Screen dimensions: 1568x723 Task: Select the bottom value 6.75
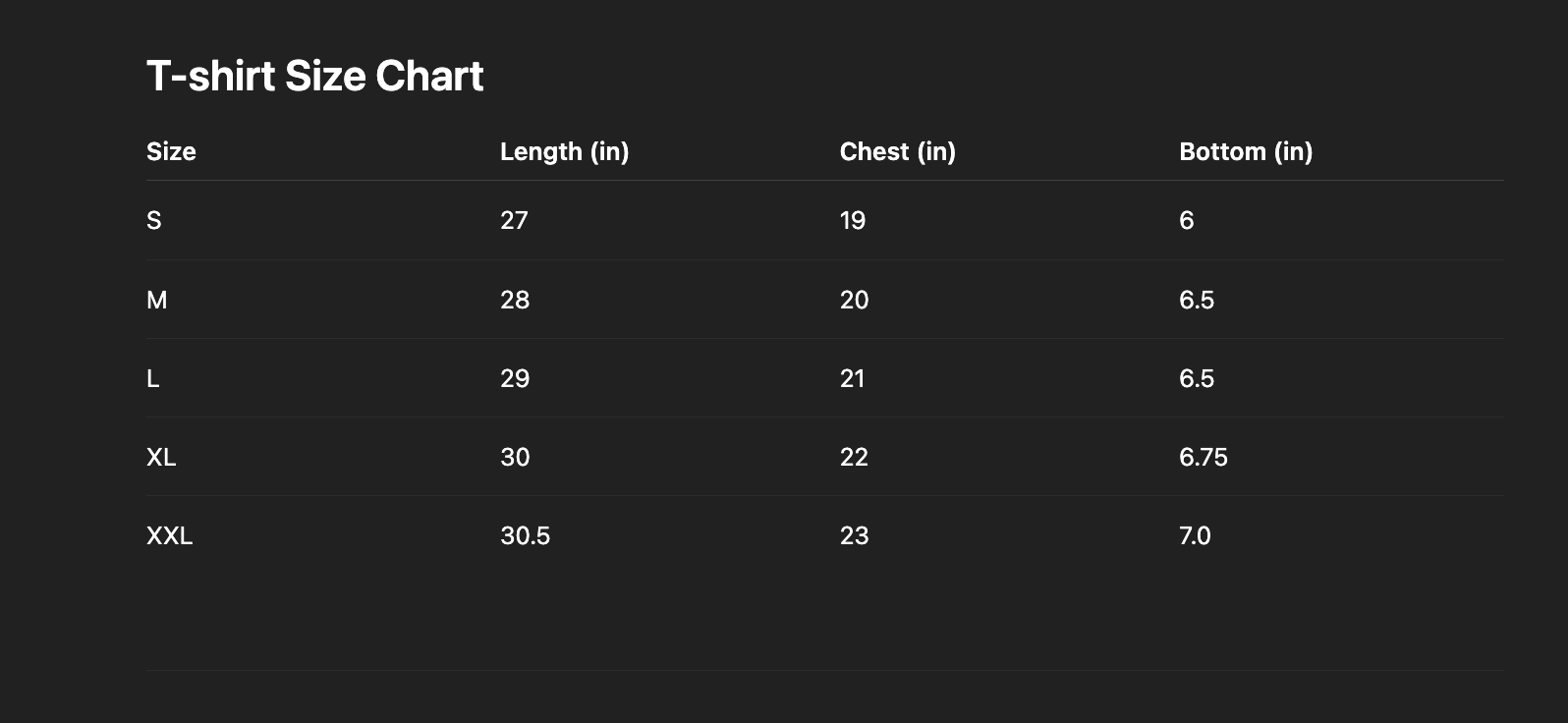[x=1203, y=457]
